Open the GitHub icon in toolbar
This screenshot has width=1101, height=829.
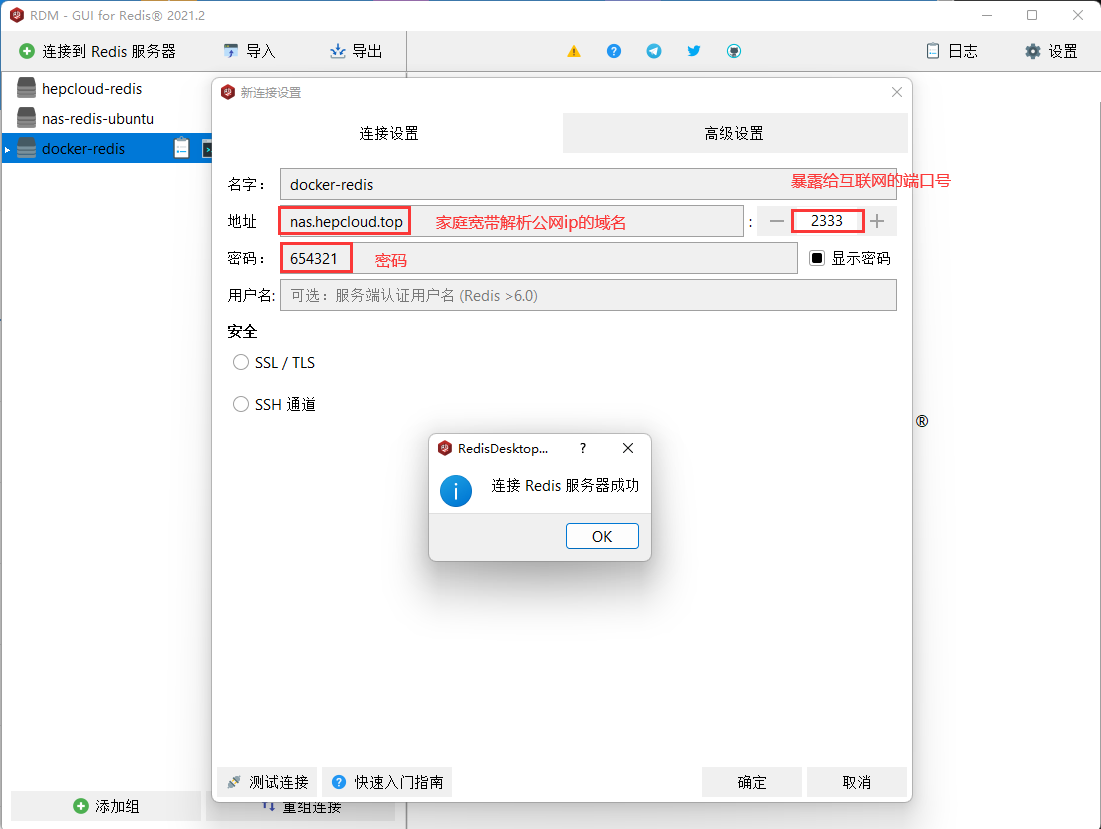pos(734,51)
